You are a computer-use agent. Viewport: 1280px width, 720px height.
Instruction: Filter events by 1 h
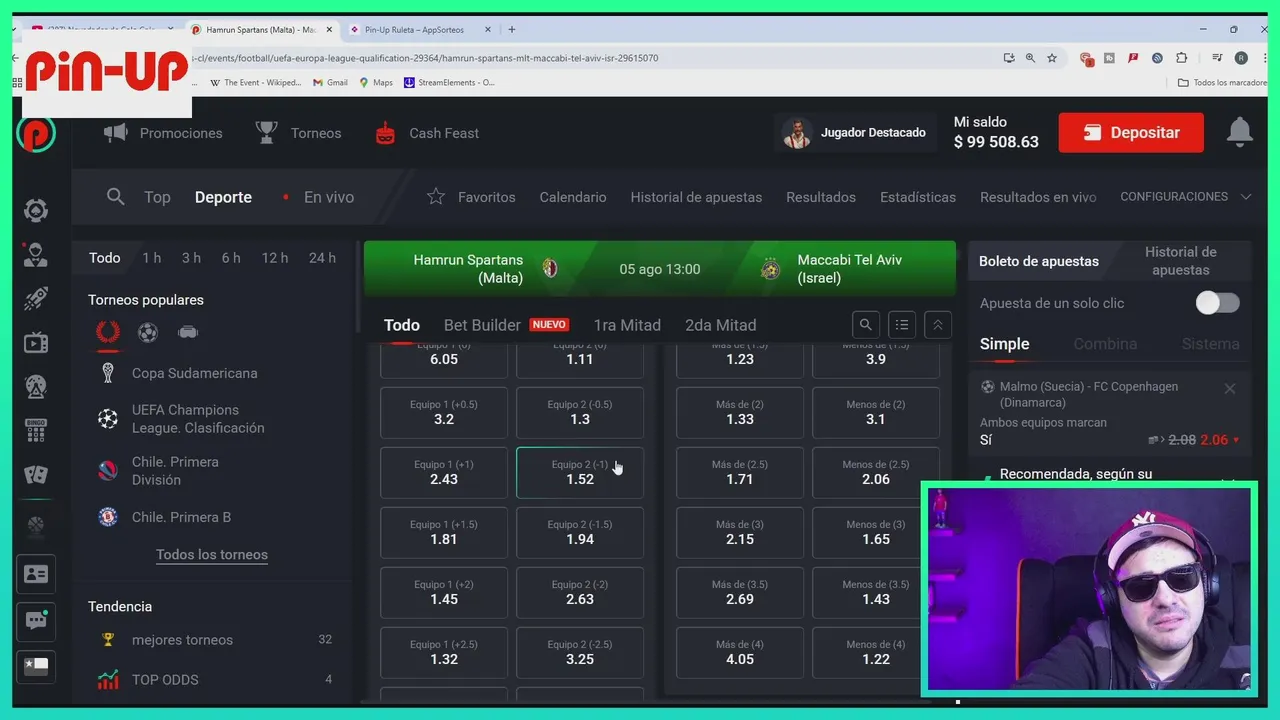pos(151,258)
